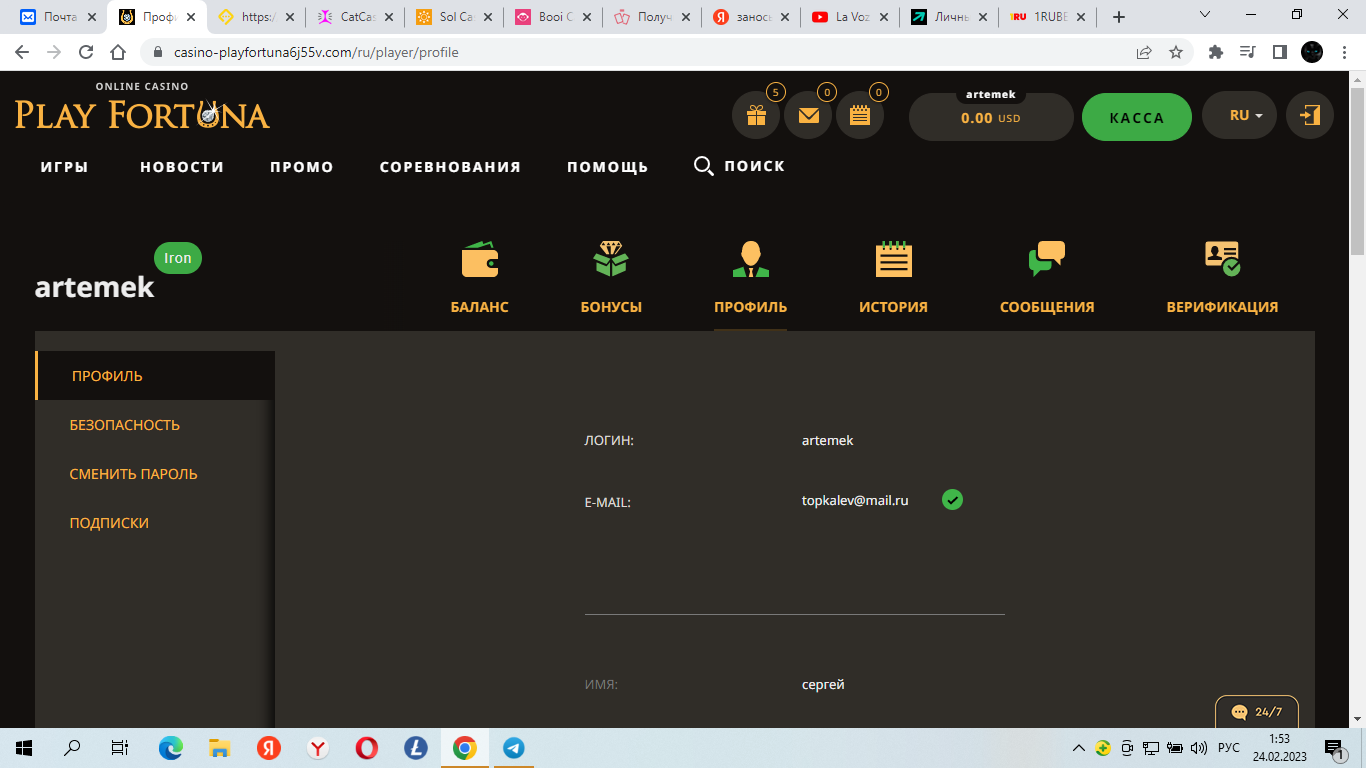The height and width of the screenshot is (768, 1366).
Task: Click the logout door icon
Action: (x=1309, y=116)
